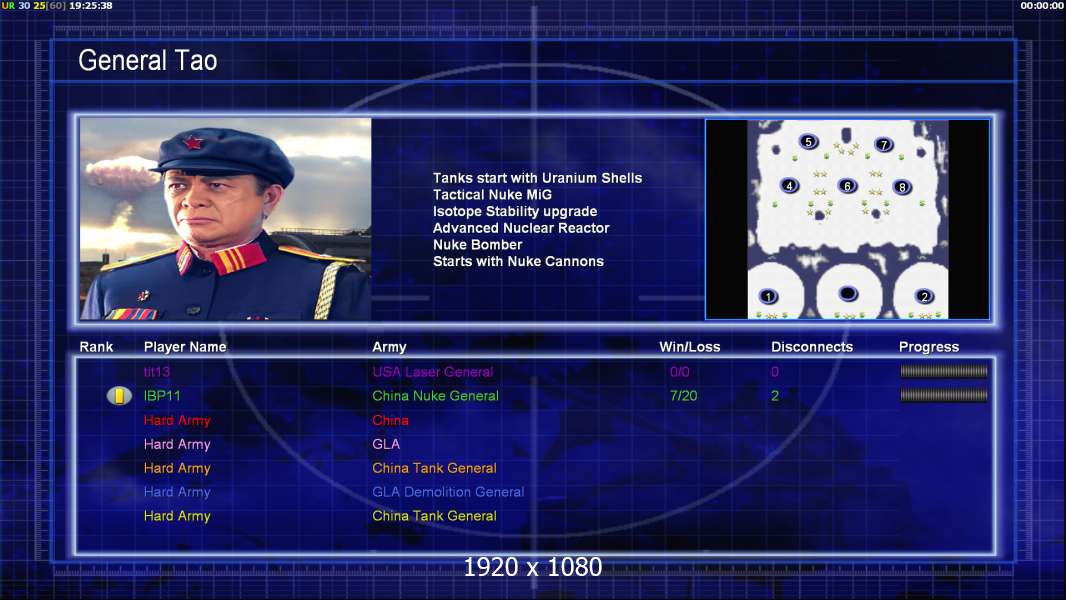Pick start position marker 6 on the map
This screenshot has height=600, width=1066.
[847, 186]
